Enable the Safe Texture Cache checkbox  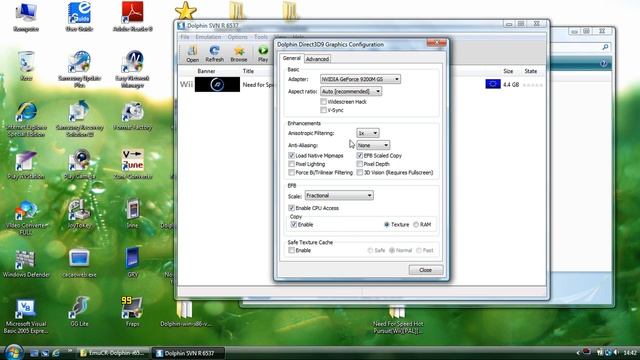pos(291,250)
